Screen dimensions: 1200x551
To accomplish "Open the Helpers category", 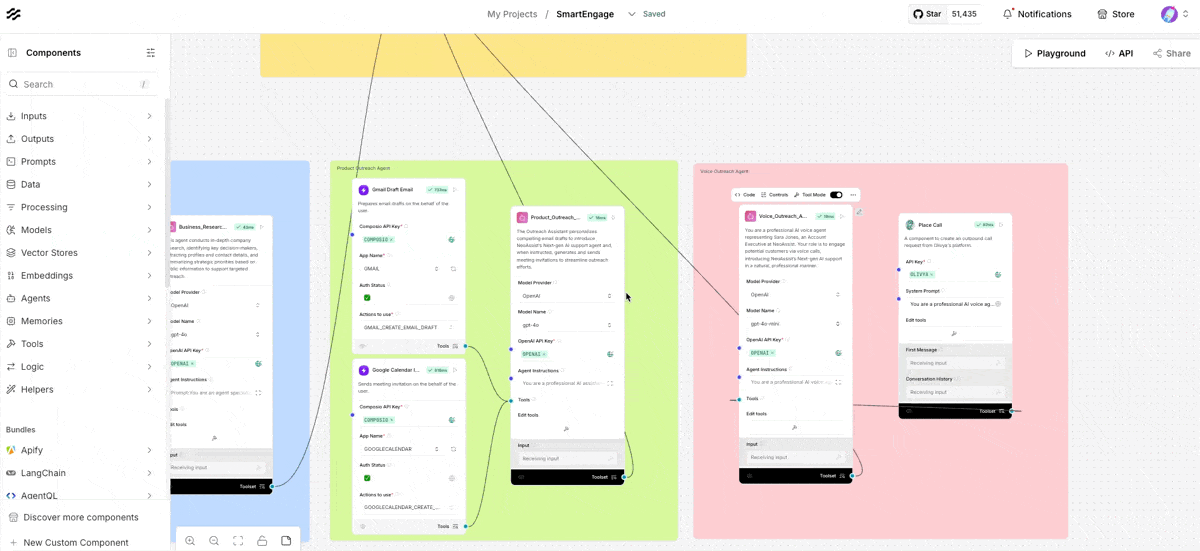I will pyautogui.click(x=80, y=389).
